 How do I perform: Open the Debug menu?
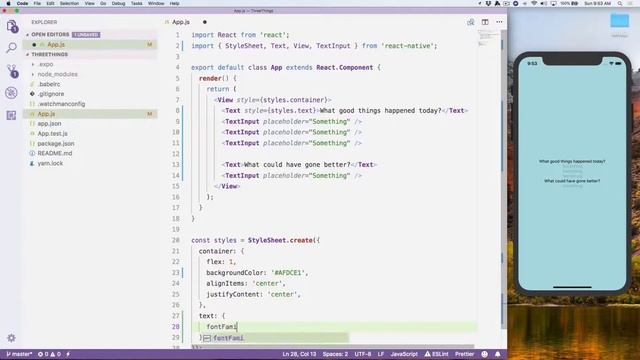click(x=118, y=3)
